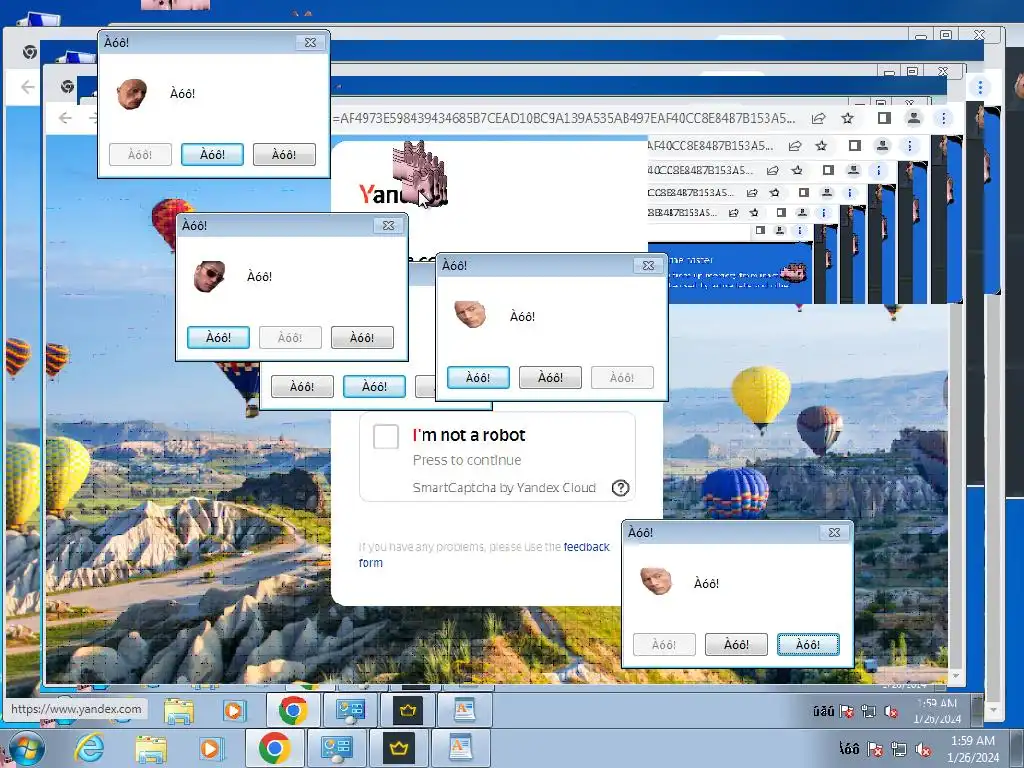This screenshot has height=768, width=1024.
Task: Click star icon on row starting '40CC8E84'
Action: (x=797, y=170)
